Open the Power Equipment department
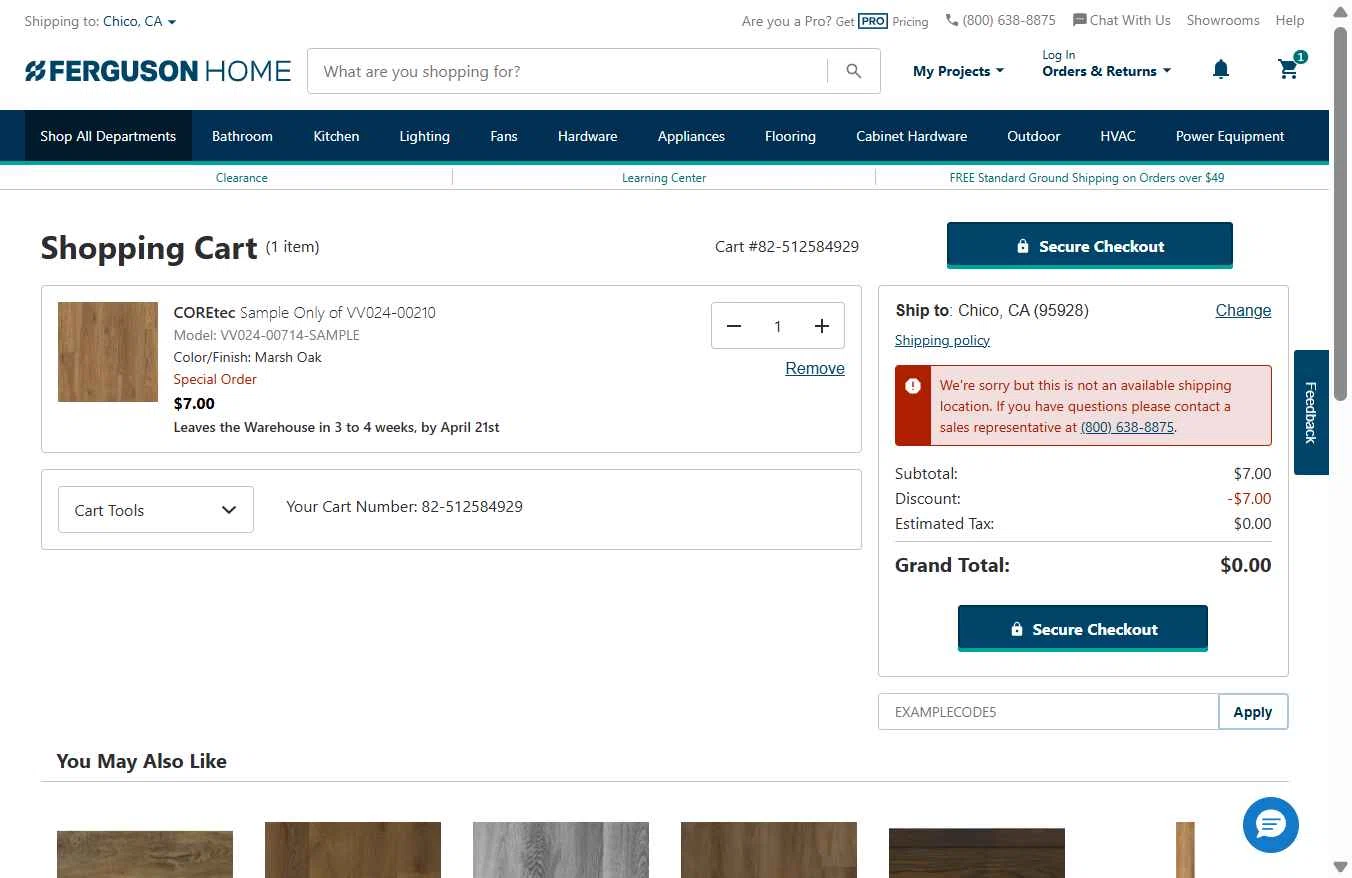The image size is (1352, 878). point(1230,136)
